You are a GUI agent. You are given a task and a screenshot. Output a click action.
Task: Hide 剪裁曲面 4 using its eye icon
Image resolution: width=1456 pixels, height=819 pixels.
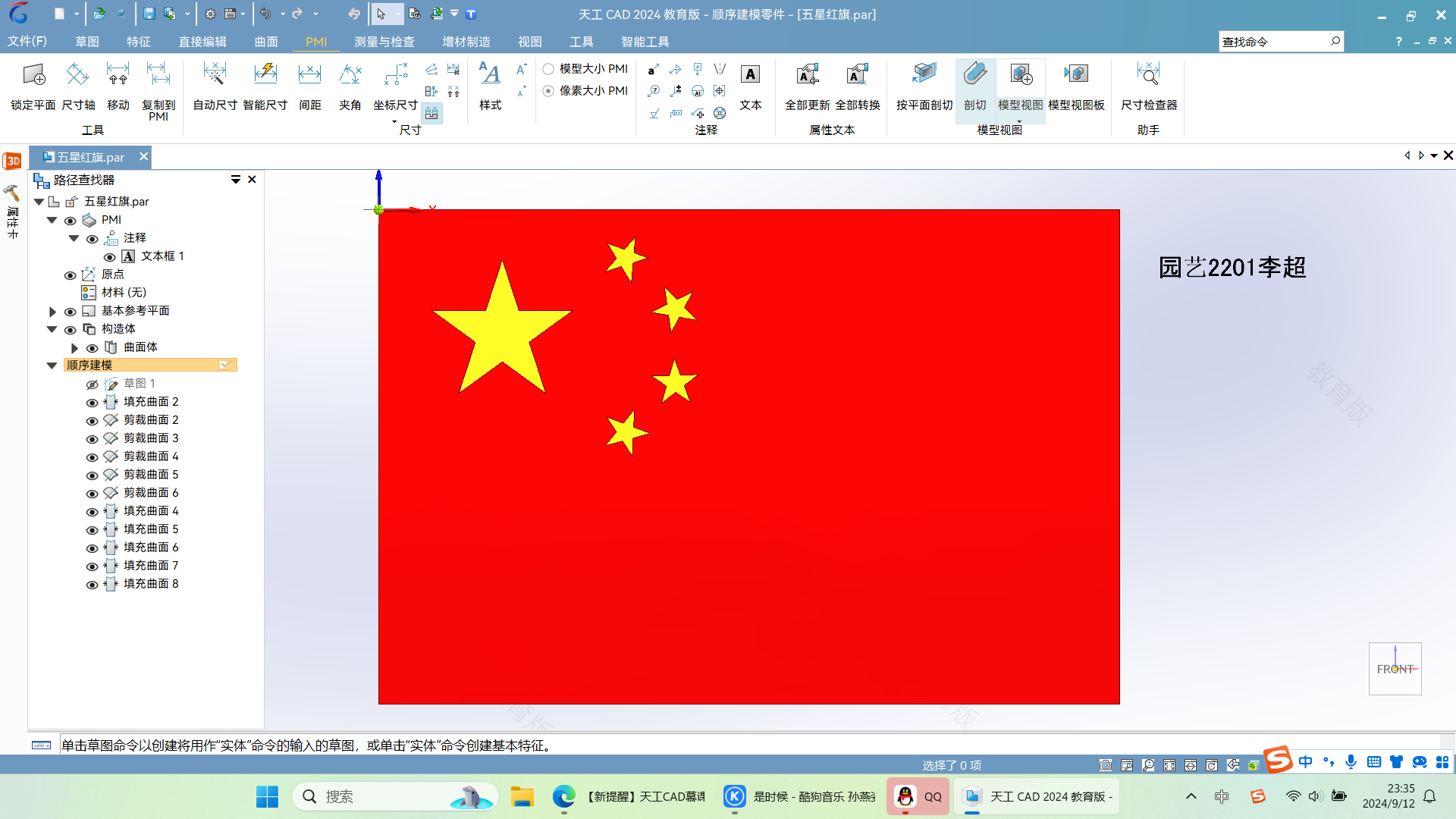point(92,457)
